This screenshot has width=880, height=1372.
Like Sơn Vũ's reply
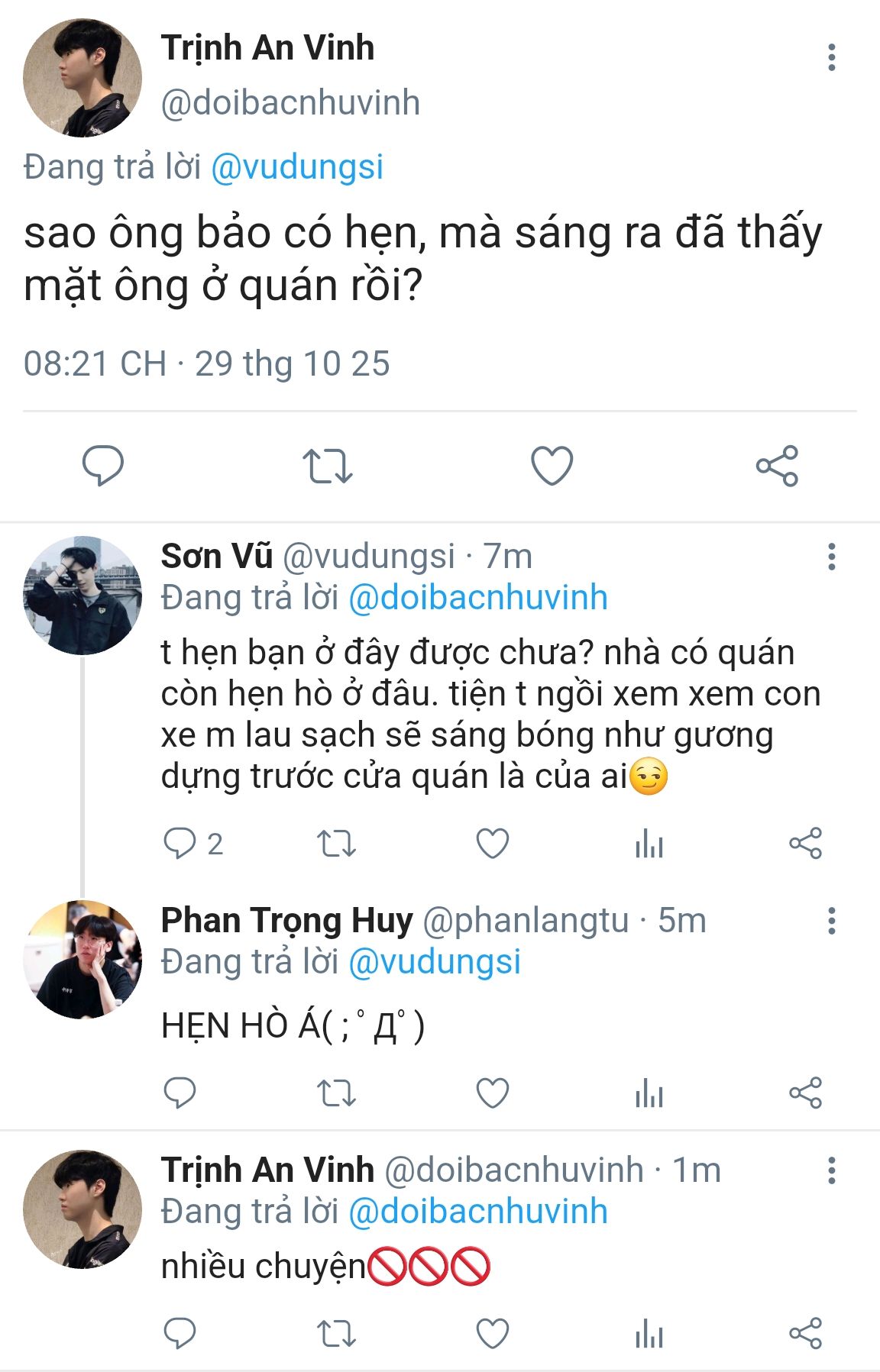493,844
